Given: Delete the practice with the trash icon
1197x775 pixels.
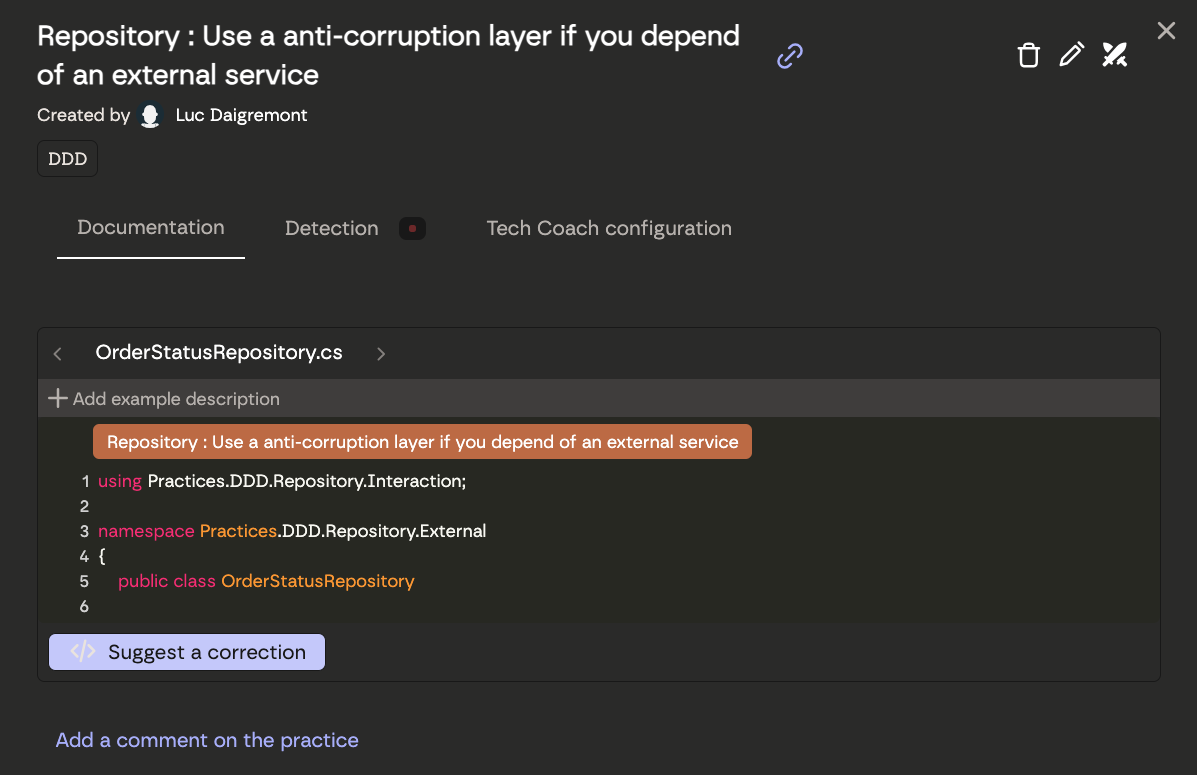Looking at the screenshot, I should (1028, 55).
